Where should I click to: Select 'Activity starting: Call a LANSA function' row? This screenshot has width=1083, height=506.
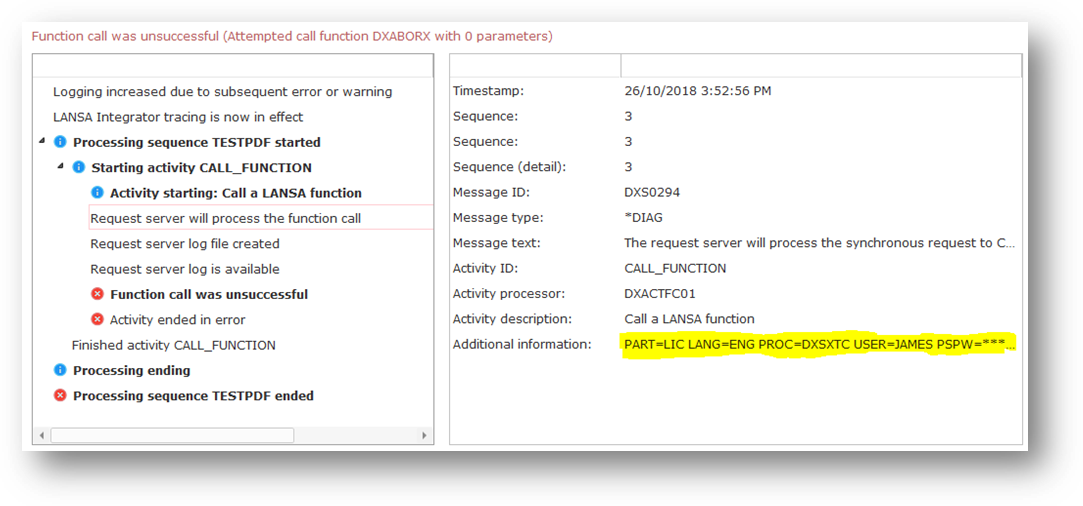tap(236, 193)
